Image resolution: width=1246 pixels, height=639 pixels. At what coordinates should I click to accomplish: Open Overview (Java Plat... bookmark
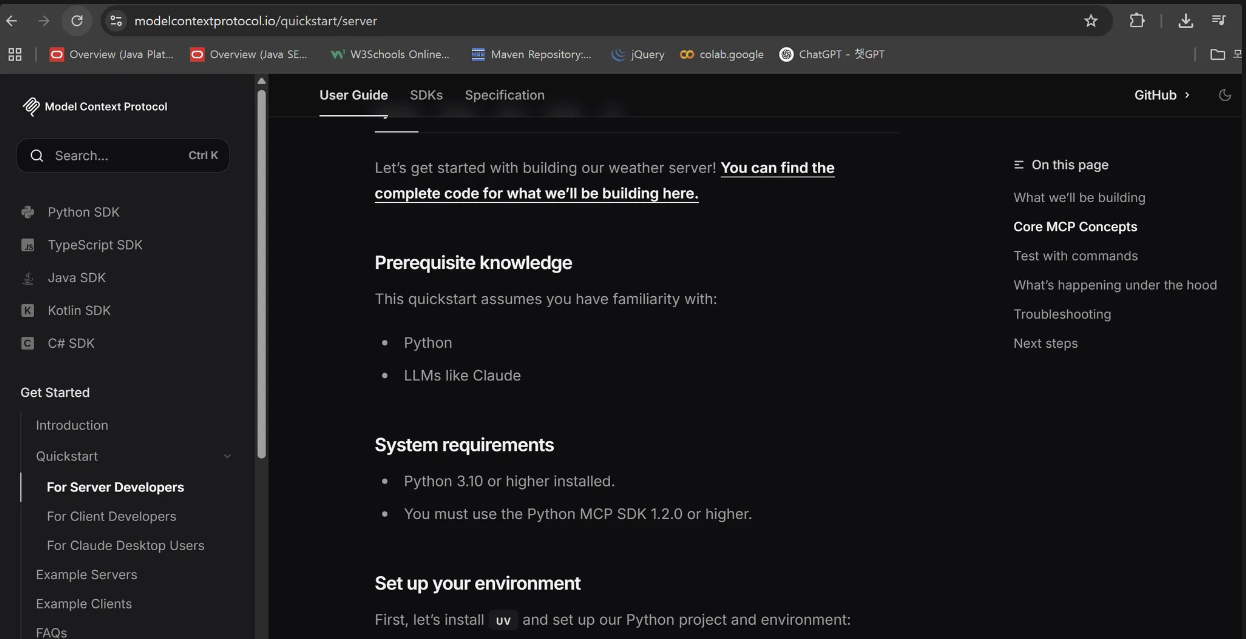pos(112,54)
